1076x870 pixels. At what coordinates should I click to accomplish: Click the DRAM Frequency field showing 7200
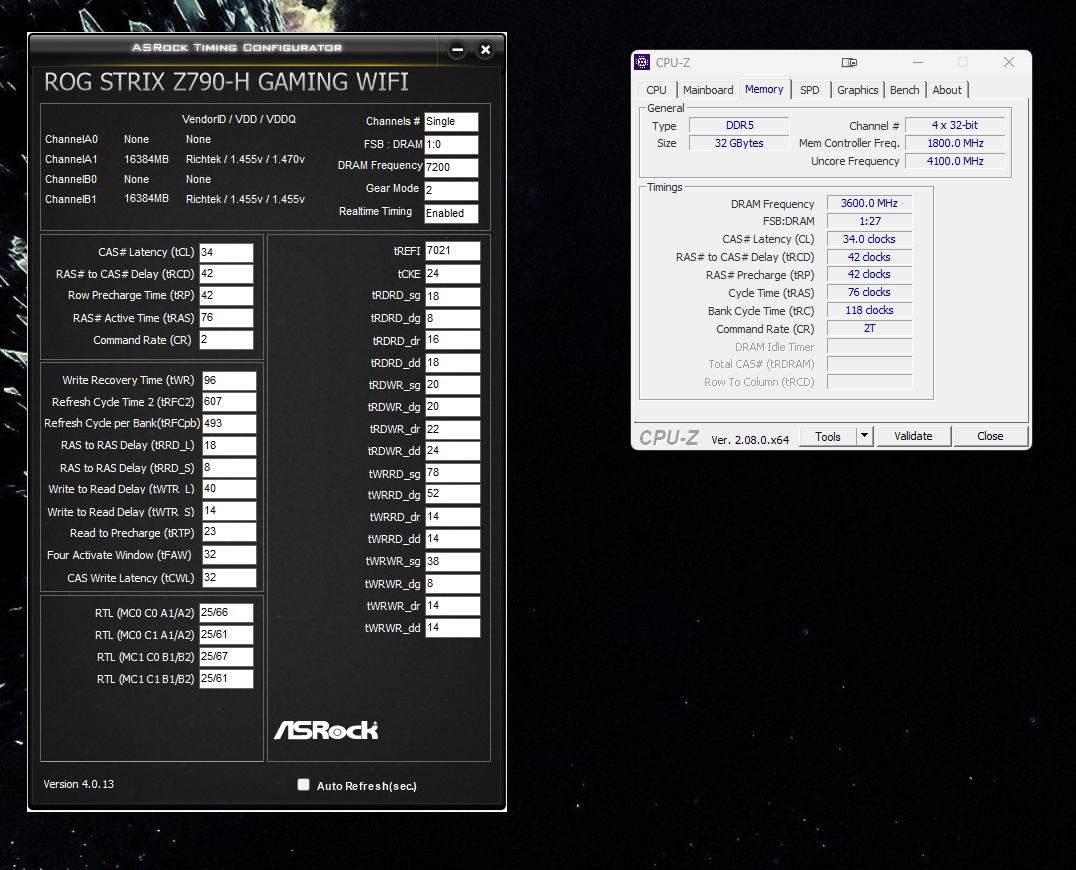click(451, 167)
